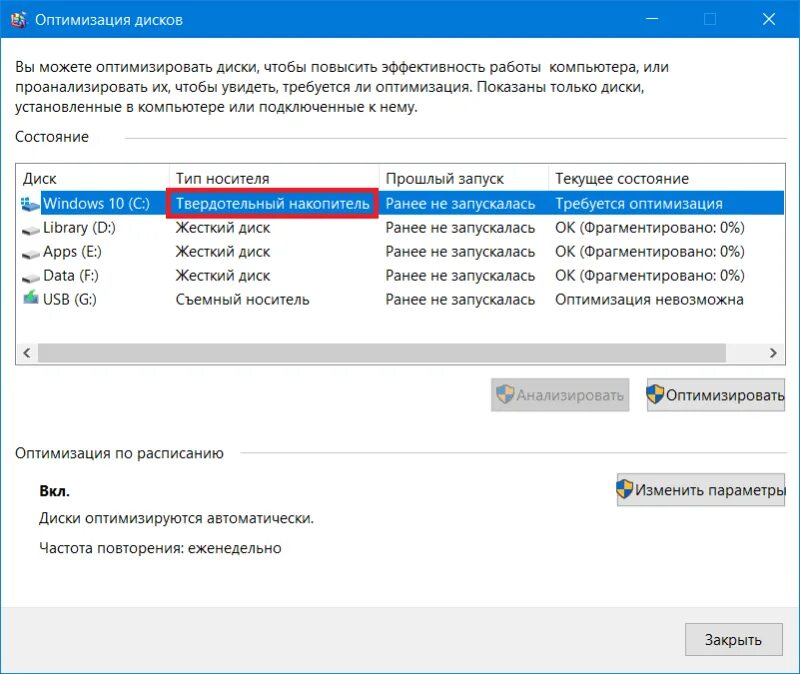
Task: Select the USB (G:) drive name
Action: (69, 299)
